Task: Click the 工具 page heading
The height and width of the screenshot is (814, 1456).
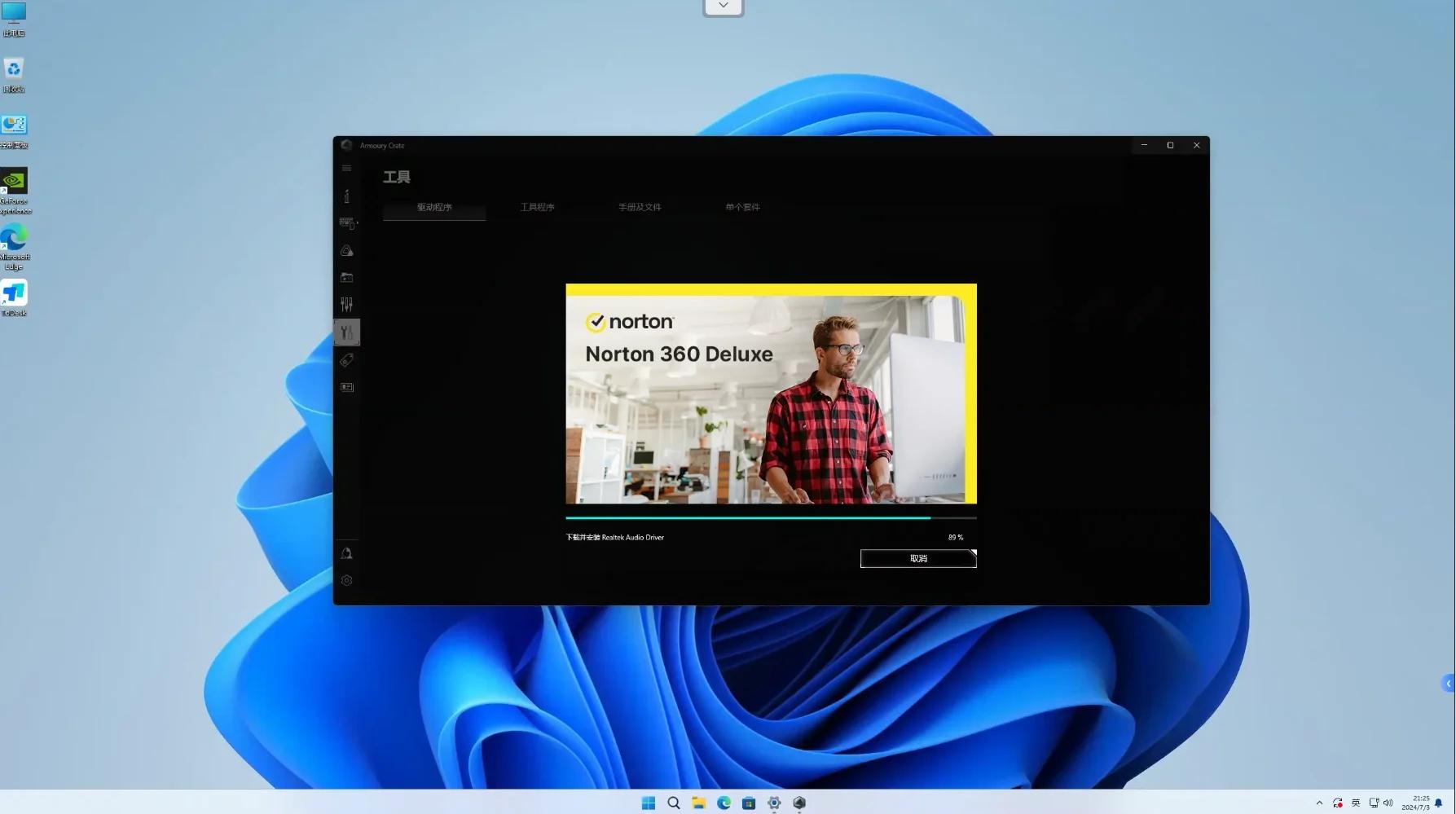Action: [x=397, y=177]
